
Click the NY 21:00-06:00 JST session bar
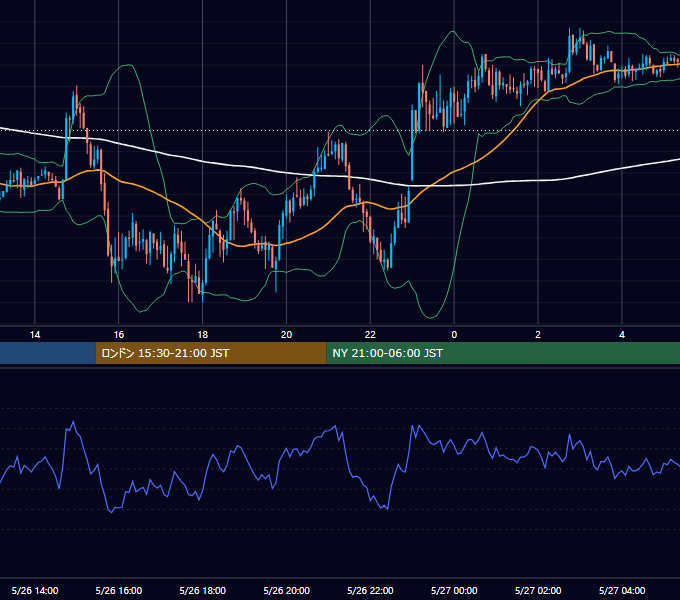[503, 353]
